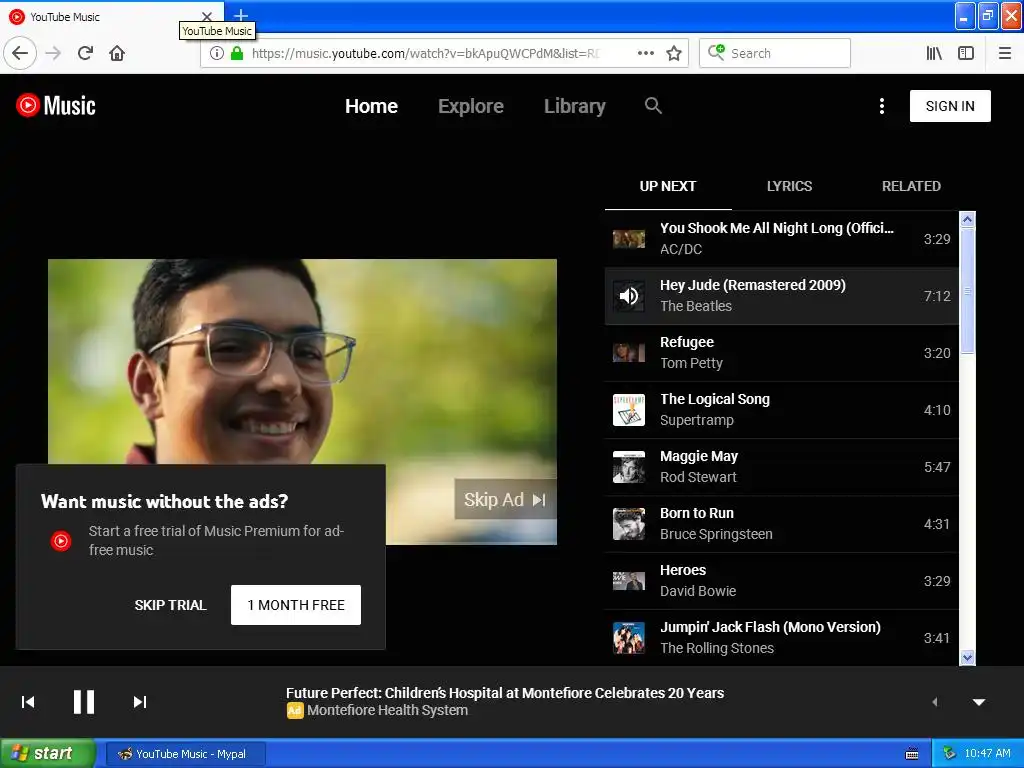
Task: Click the system tray shield icon
Action: coord(950,754)
